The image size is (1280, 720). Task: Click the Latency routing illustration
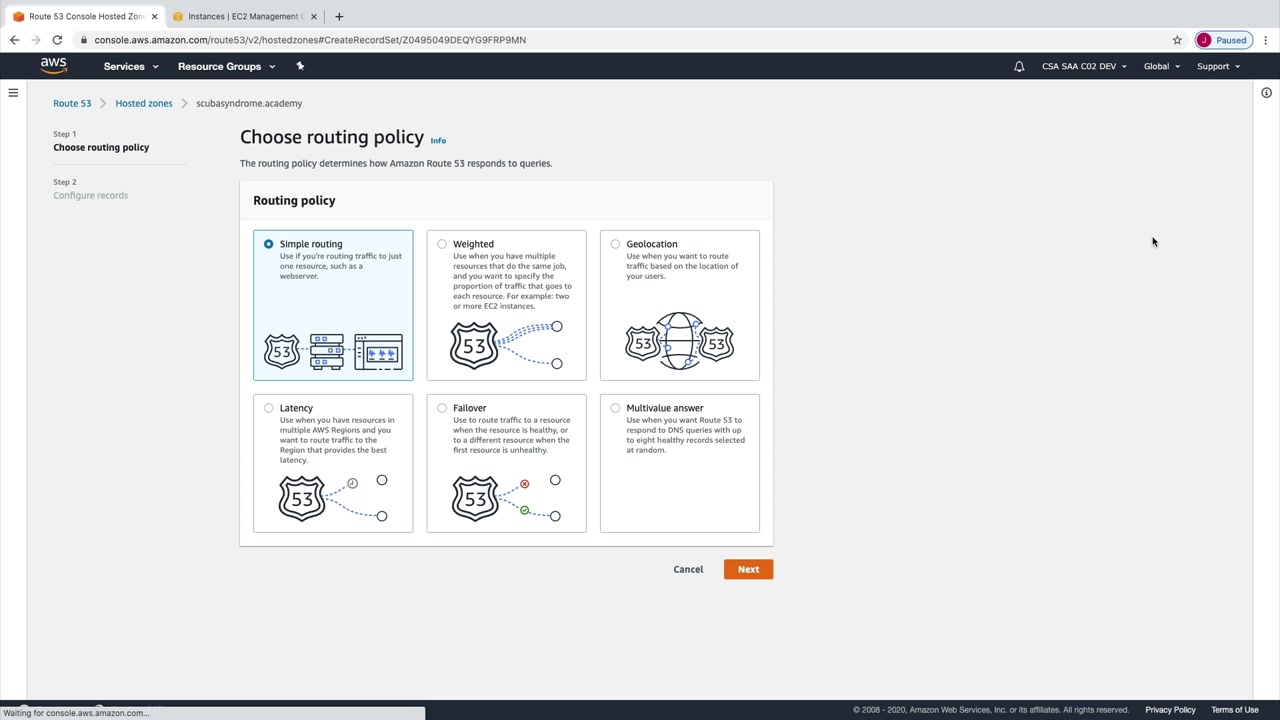click(333, 497)
